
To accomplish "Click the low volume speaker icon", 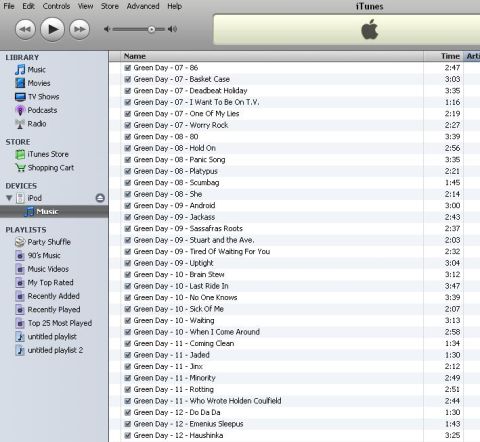I will (x=107, y=29).
